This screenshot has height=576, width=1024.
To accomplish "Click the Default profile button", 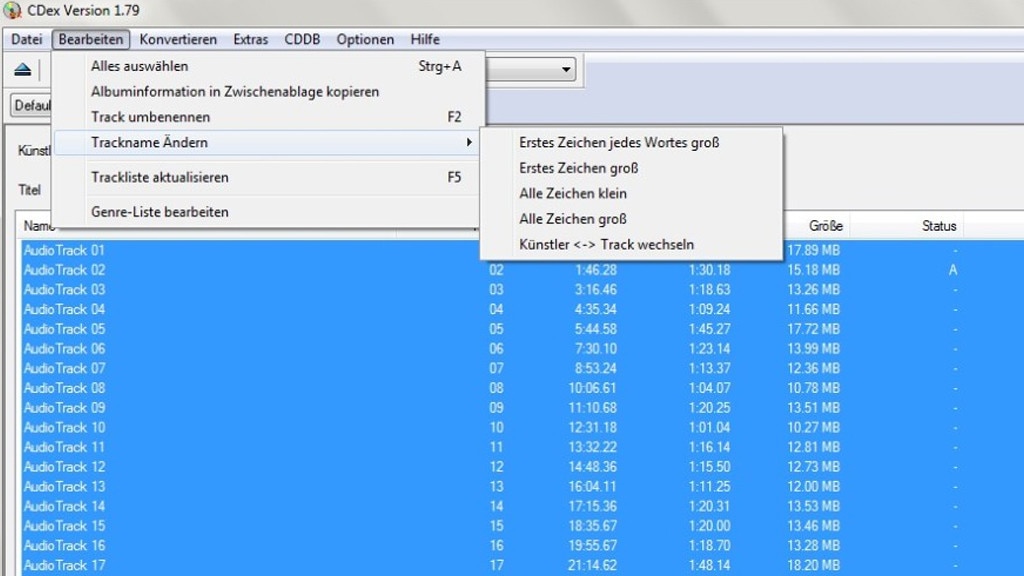I will click(x=33, y=105).
